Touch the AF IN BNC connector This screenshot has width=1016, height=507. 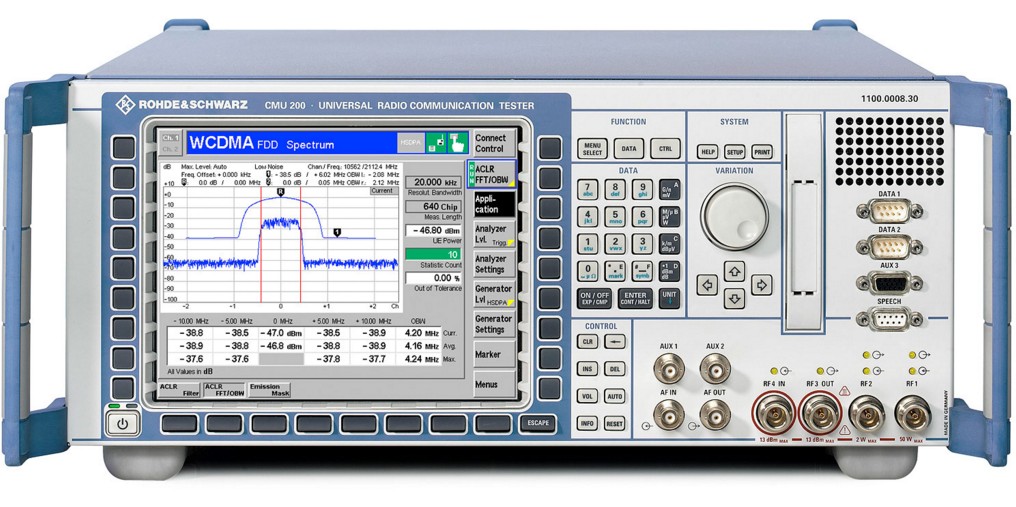[669, 414]
